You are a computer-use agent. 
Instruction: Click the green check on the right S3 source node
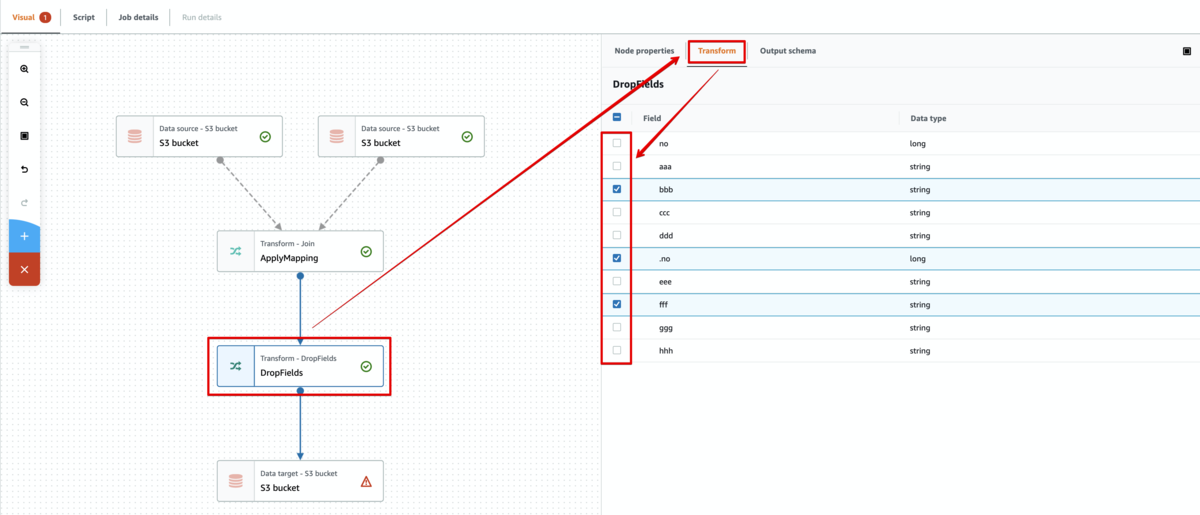coord(467,137)
